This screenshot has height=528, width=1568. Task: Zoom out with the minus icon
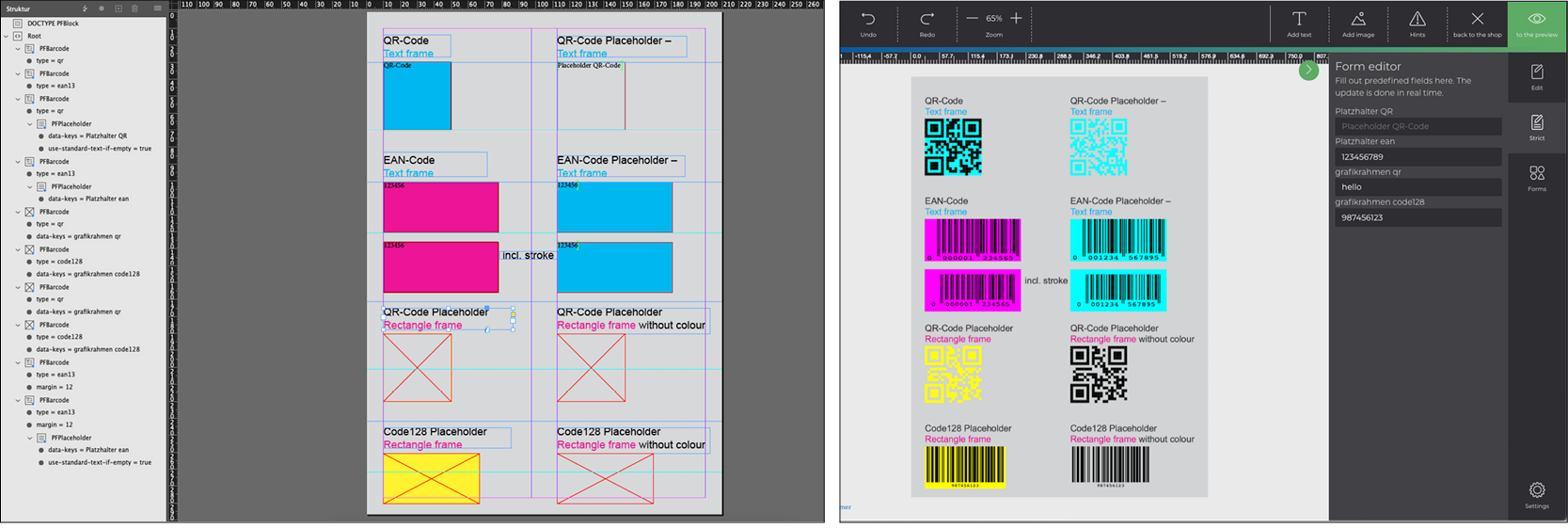pos(972,19)
